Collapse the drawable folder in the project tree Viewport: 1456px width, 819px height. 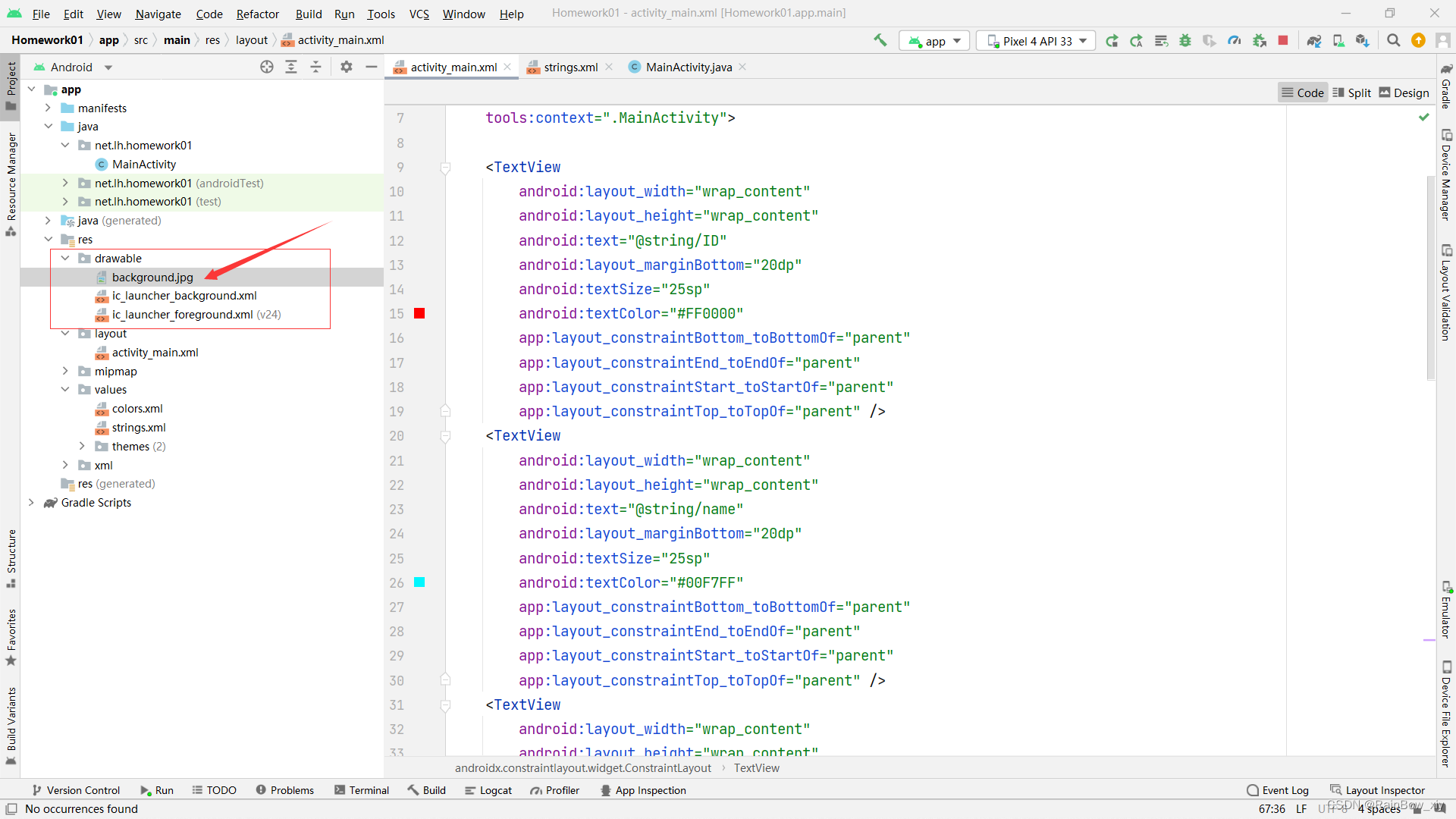[x=65, y=258]
